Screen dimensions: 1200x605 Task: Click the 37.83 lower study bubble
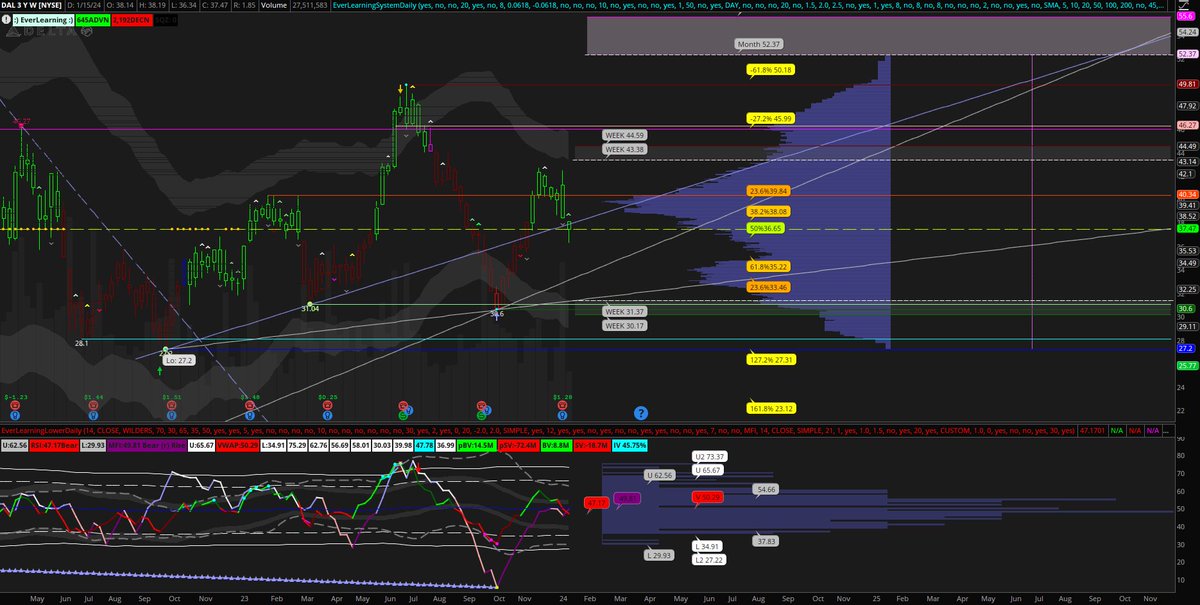coord(765,541)
